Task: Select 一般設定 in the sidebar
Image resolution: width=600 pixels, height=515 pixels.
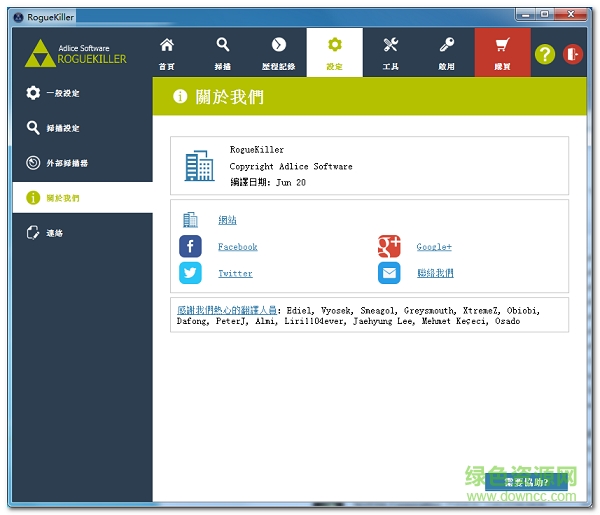Action: 82,93
